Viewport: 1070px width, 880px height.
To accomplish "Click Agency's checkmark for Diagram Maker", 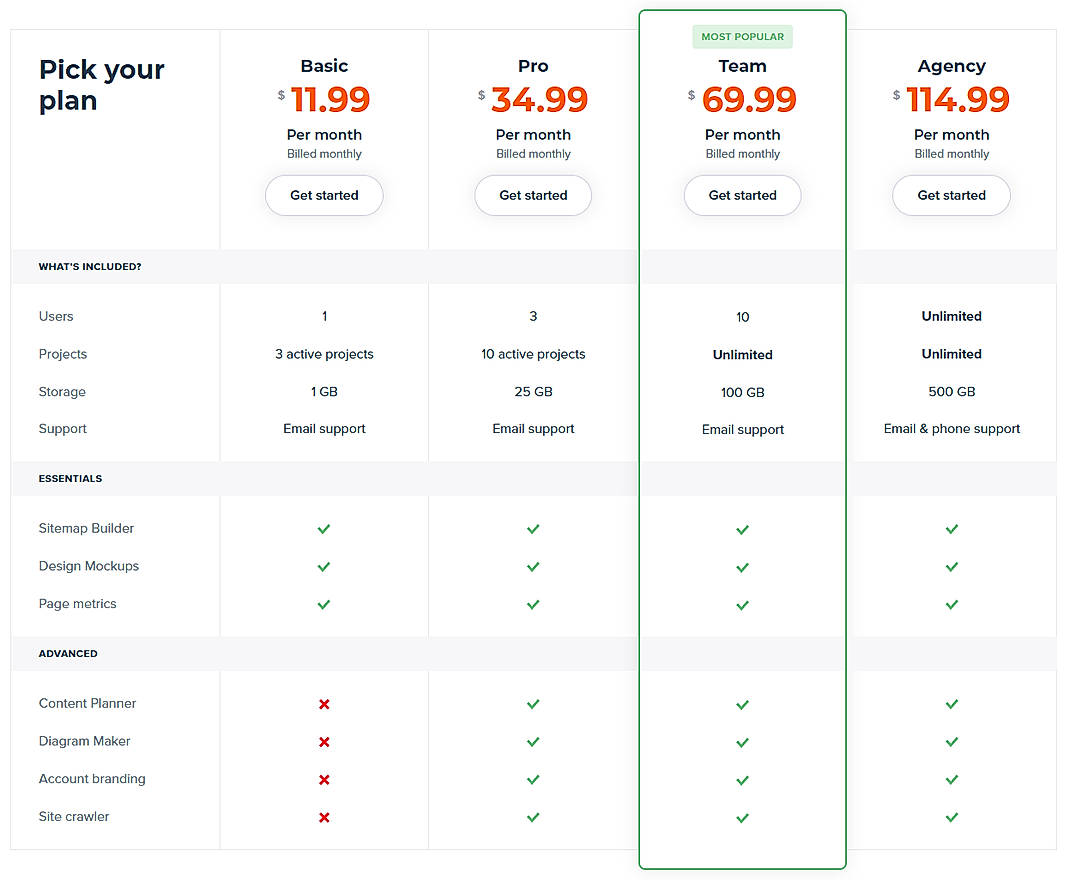I will tap(951, 742).
